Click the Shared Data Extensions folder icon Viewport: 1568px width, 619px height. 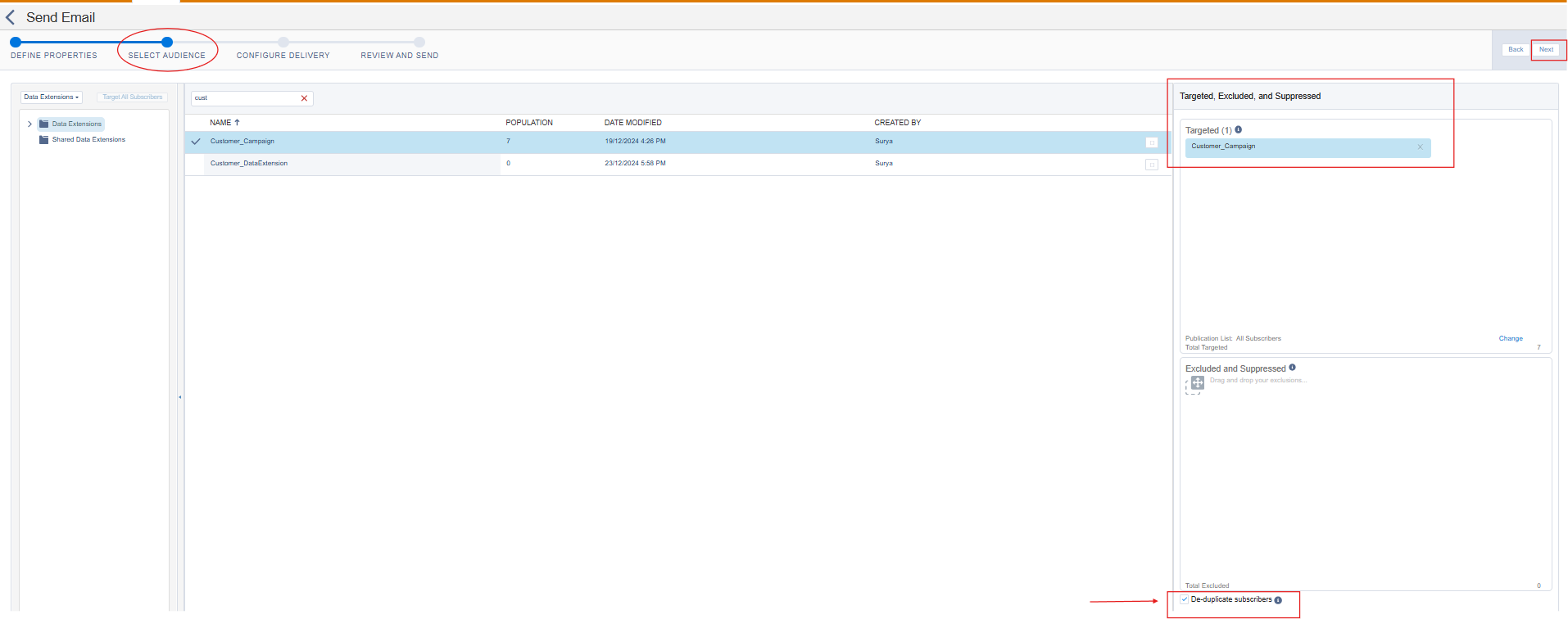(44, 140)
